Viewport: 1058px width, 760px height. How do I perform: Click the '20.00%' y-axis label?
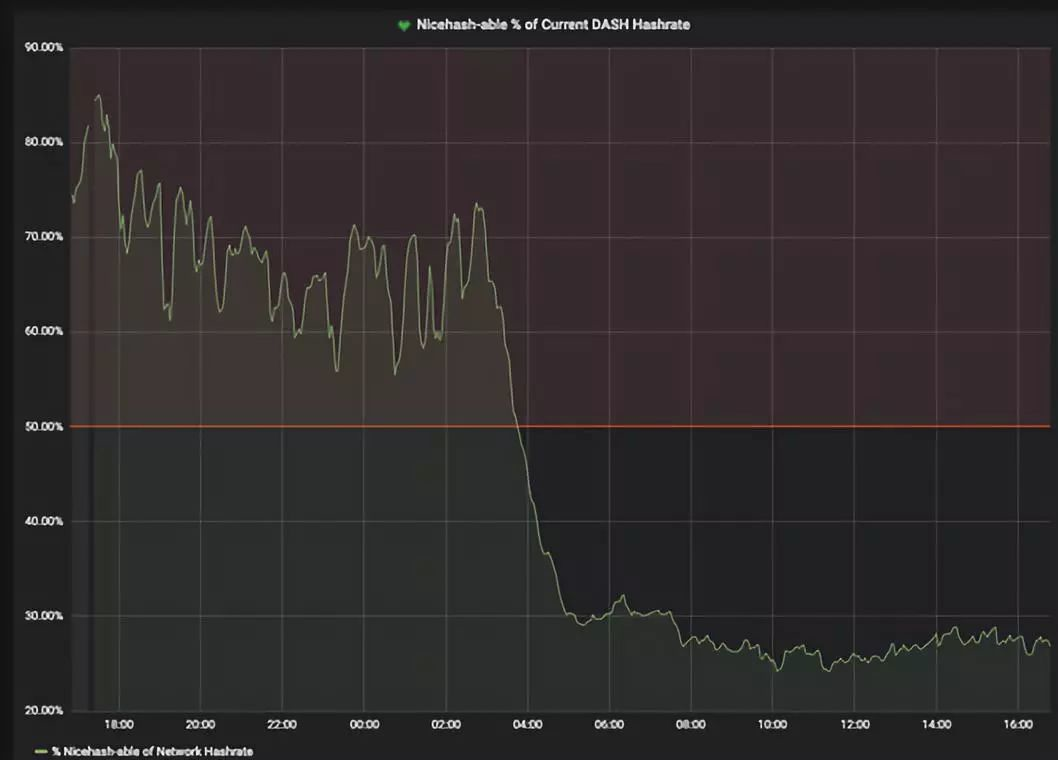tap(44, 710)
